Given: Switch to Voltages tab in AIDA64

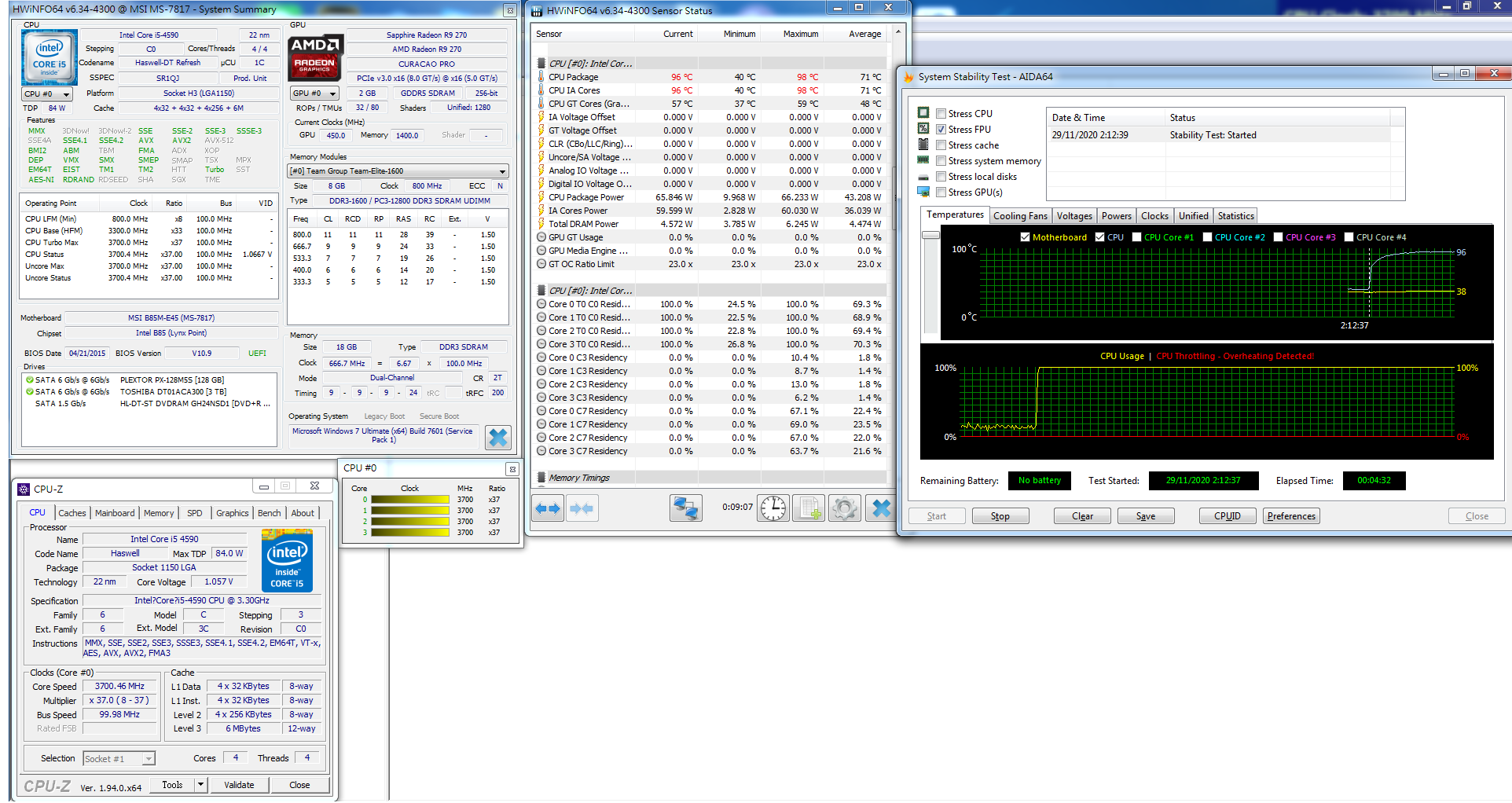Looking at the screenshot, I should (x=1074, y=216).
